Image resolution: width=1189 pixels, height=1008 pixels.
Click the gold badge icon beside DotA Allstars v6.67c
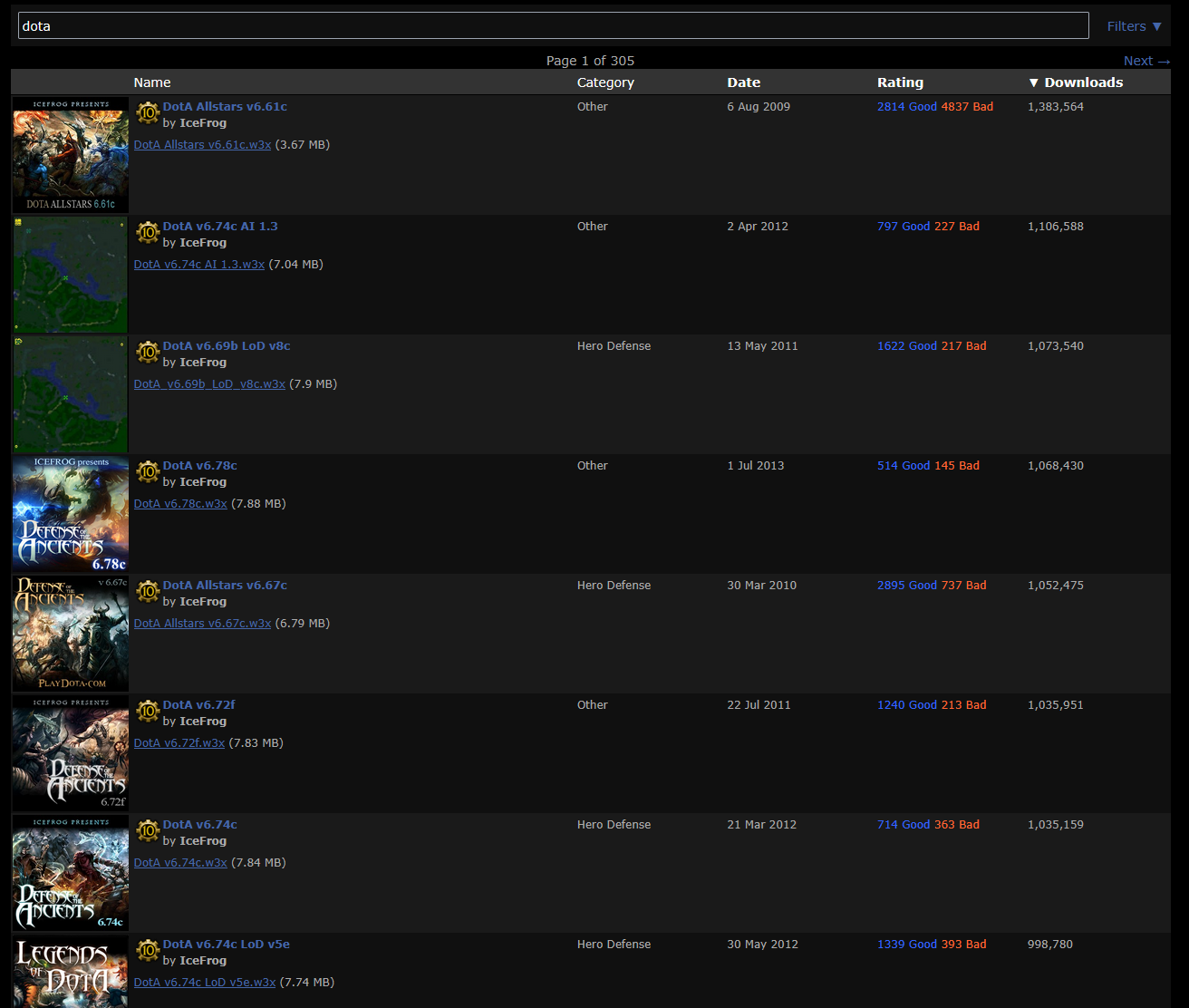[148, 591]
